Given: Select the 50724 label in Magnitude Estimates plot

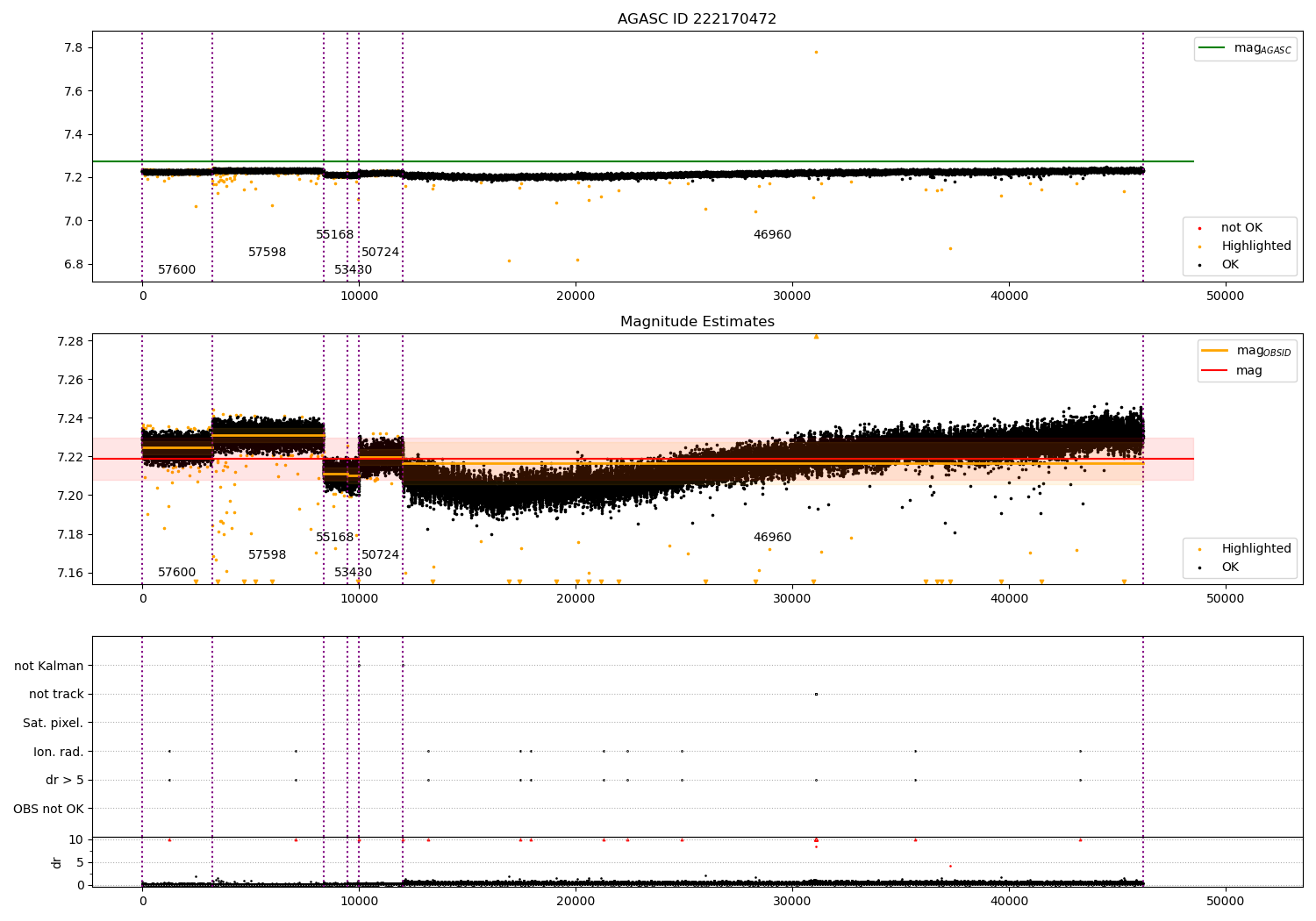Looking at the screenshot, I should (x=381, y=555).
